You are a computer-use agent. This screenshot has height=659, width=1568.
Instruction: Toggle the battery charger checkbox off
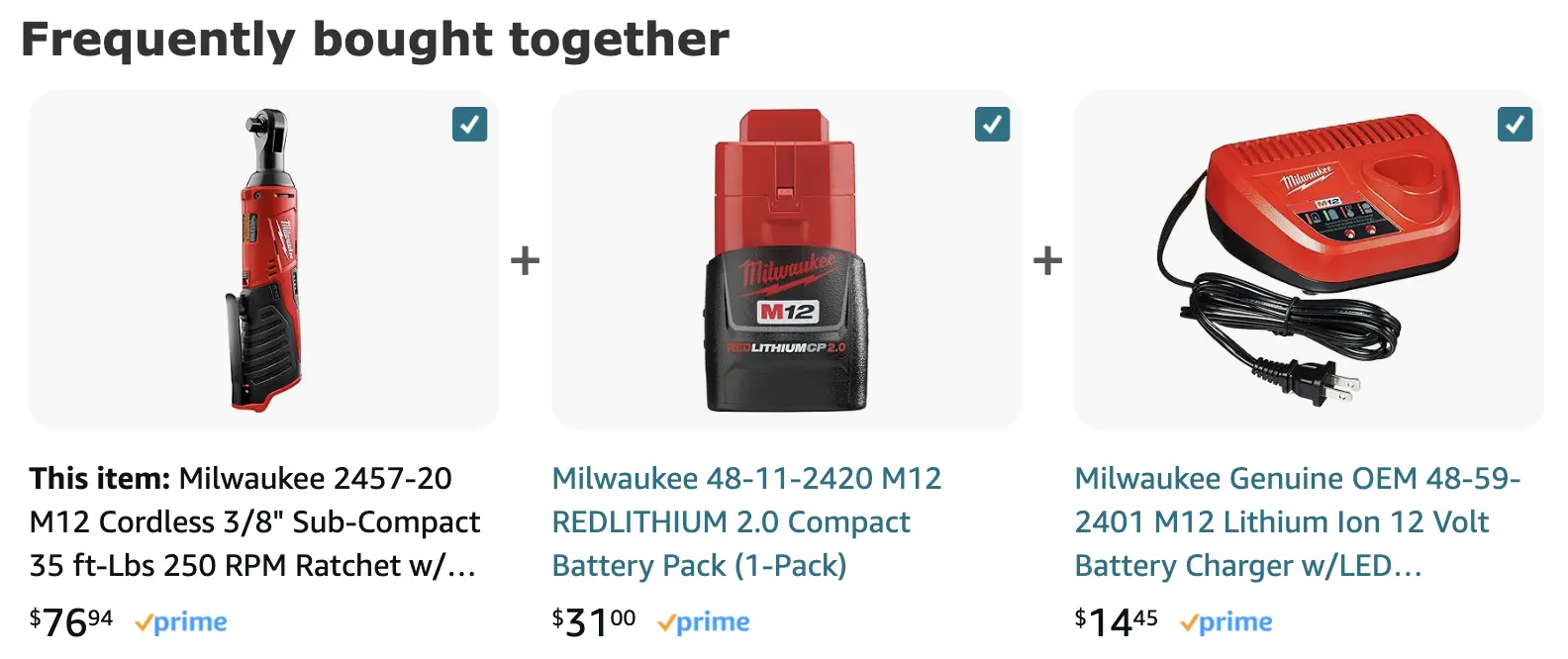click(1515, 125)
